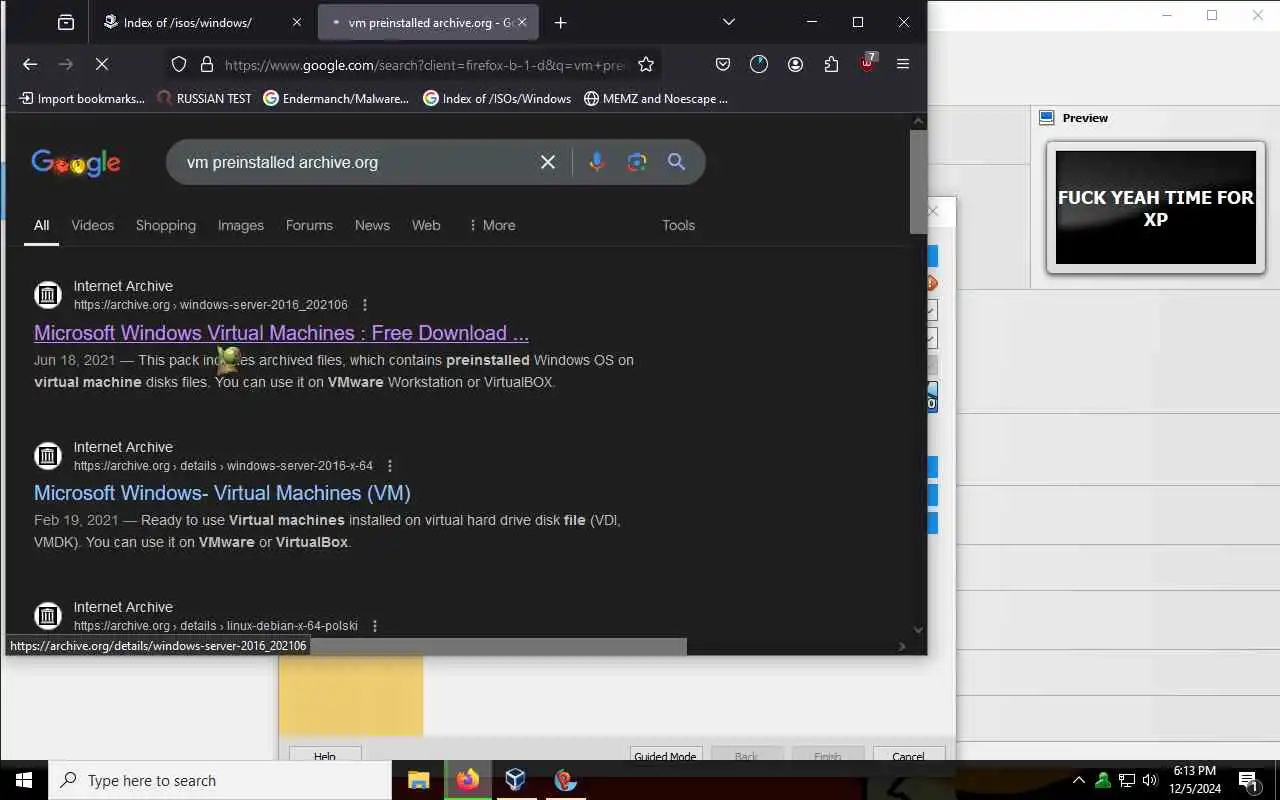Image resolution: width=1280 pixels, height=800 pixels.
Task: Click the network tray icon
Action: pos(1127,781)
